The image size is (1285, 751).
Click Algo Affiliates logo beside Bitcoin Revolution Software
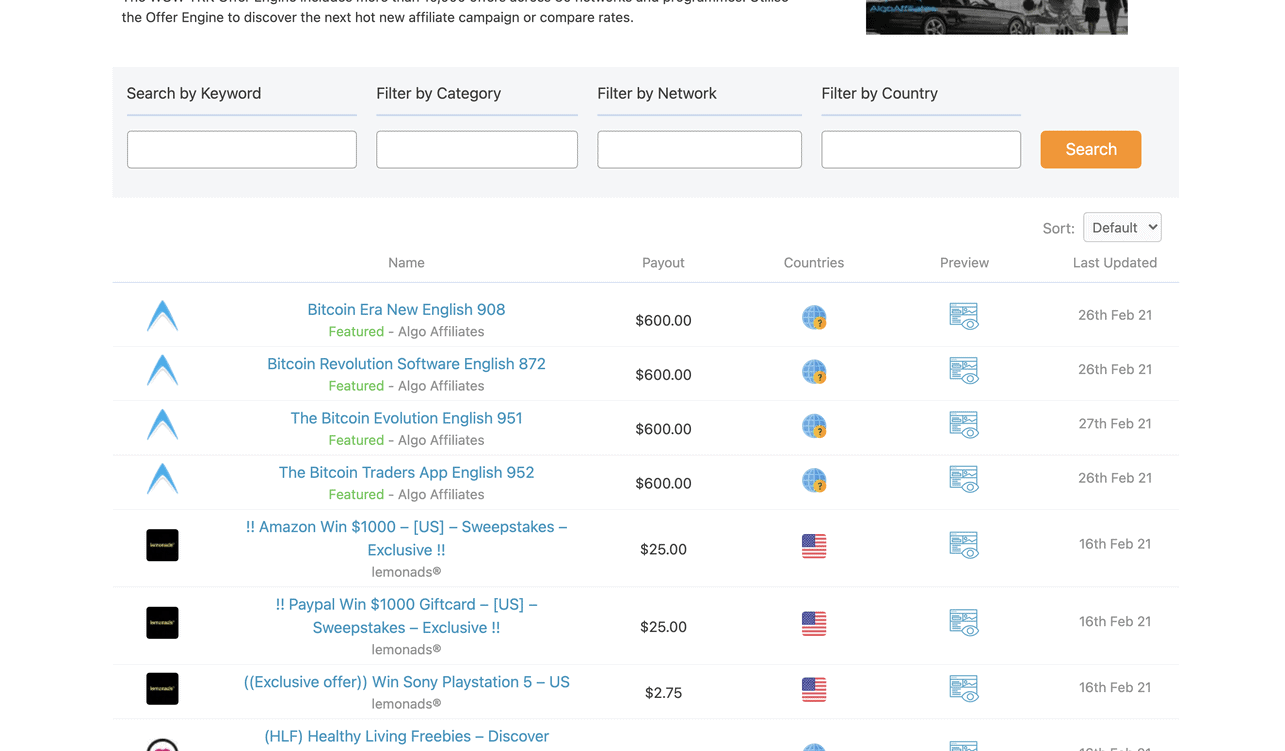click(162, 370)
